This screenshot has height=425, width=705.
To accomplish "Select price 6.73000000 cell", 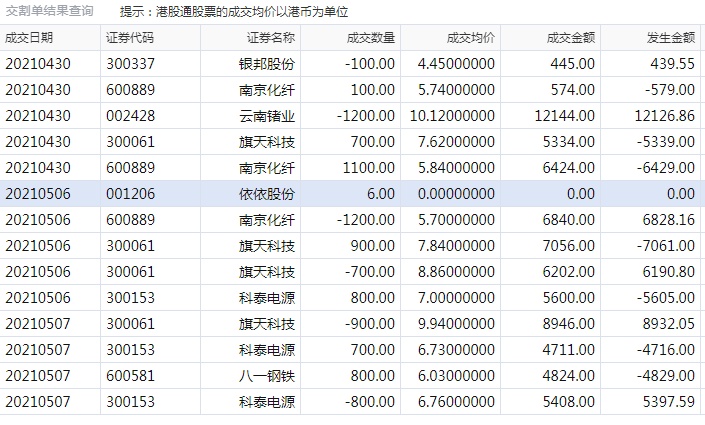I will [456, 350].
